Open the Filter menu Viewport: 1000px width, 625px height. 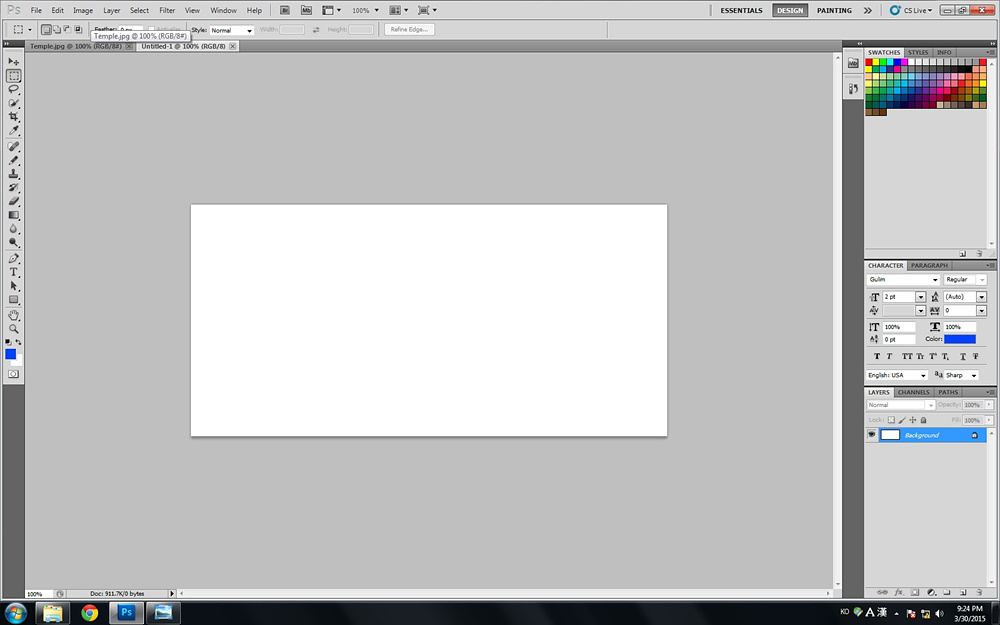[x=167, y=10]
